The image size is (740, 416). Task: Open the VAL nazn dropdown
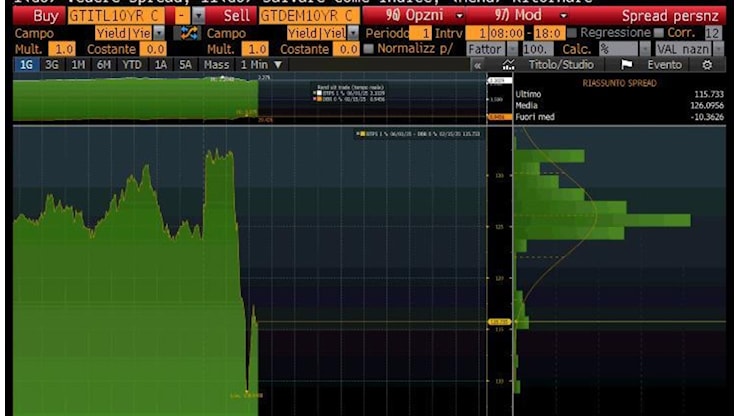(718, 49)
